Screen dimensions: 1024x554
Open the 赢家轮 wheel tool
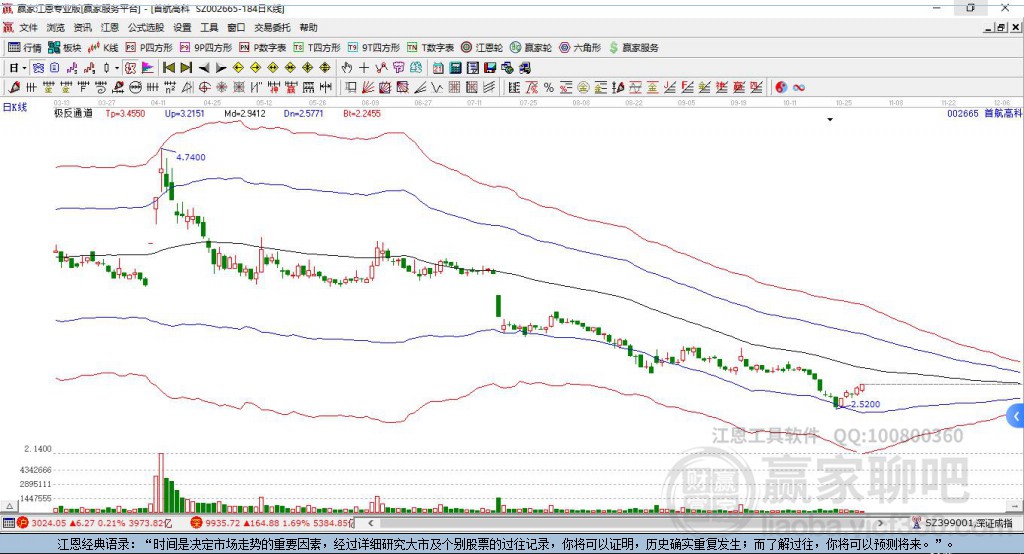531,48
